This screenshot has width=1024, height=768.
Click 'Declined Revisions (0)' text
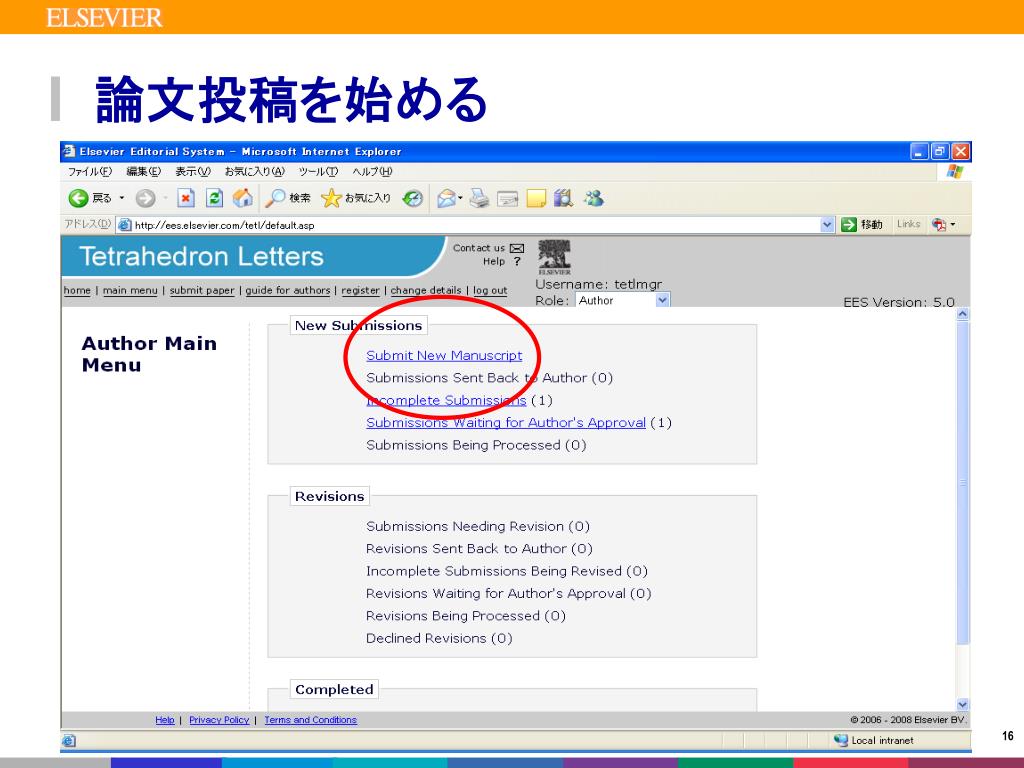coord(439,638)
